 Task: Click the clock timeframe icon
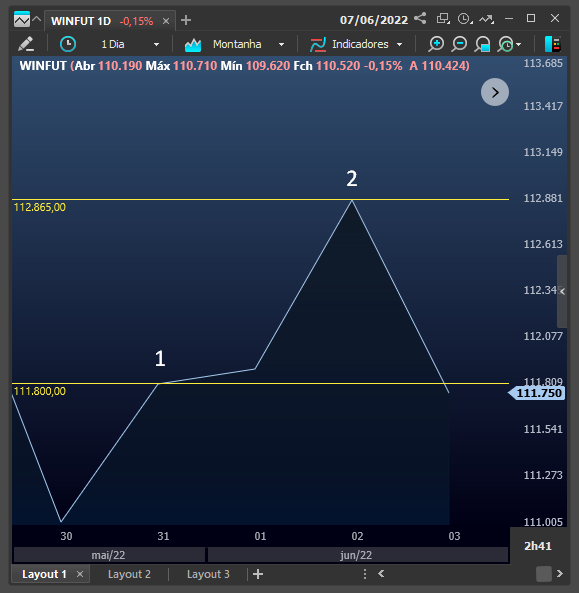click(68, 44)
